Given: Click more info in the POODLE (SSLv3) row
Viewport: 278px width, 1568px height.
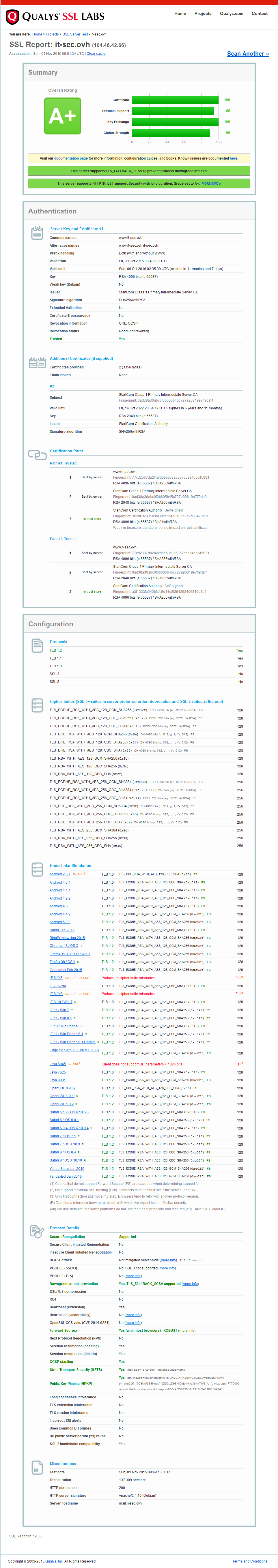Looking at the screenshot, I should coord(167,1268).
